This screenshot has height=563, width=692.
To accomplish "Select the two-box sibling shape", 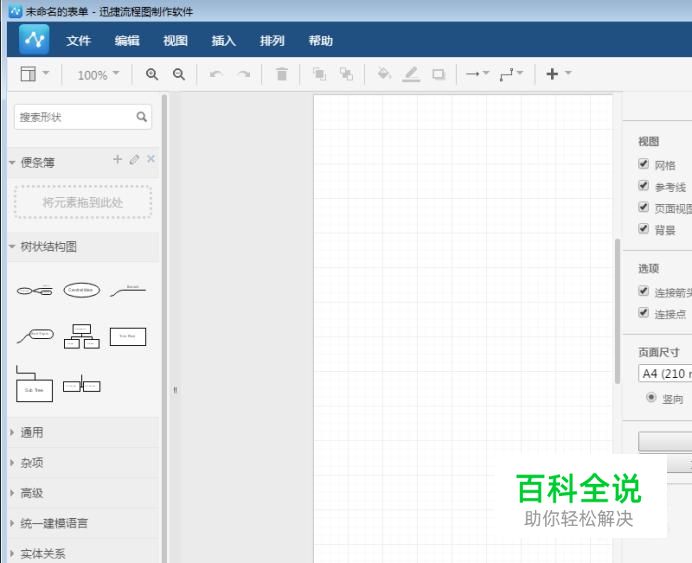I will (82, 385).
